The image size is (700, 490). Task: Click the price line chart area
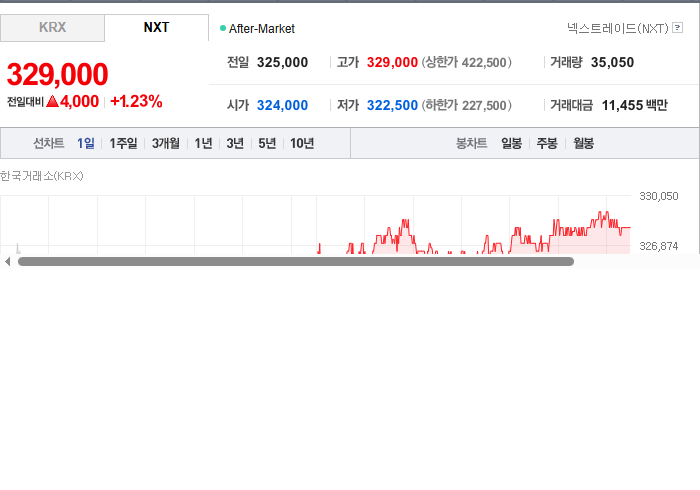[315, 224]
